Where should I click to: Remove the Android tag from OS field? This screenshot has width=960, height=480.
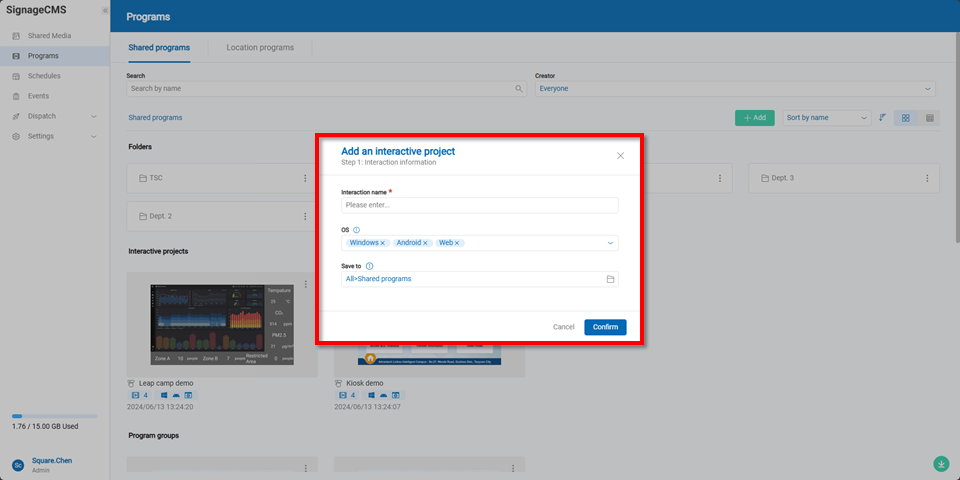(x=425, y=243)
